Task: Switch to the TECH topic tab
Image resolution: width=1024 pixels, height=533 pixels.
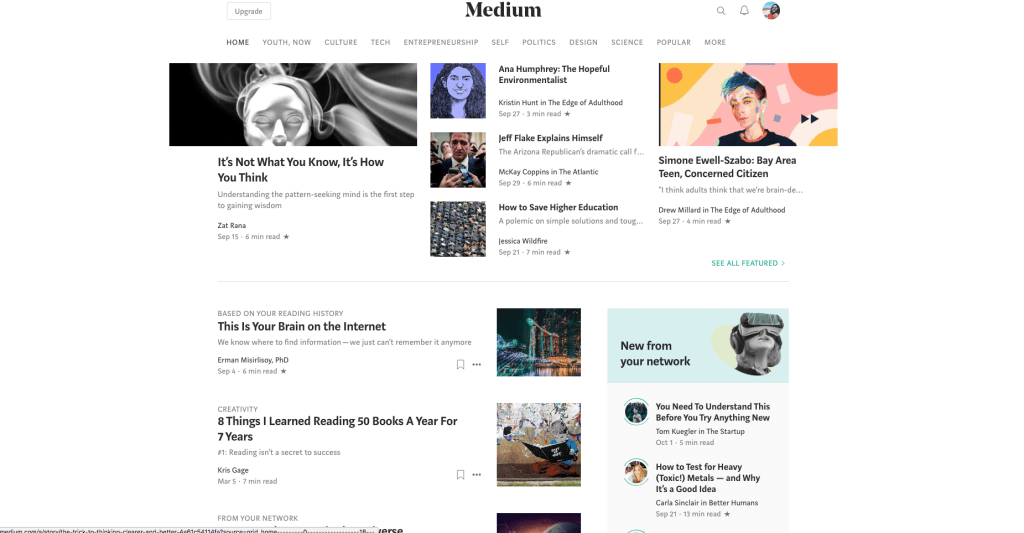Action: pos(381,42)
